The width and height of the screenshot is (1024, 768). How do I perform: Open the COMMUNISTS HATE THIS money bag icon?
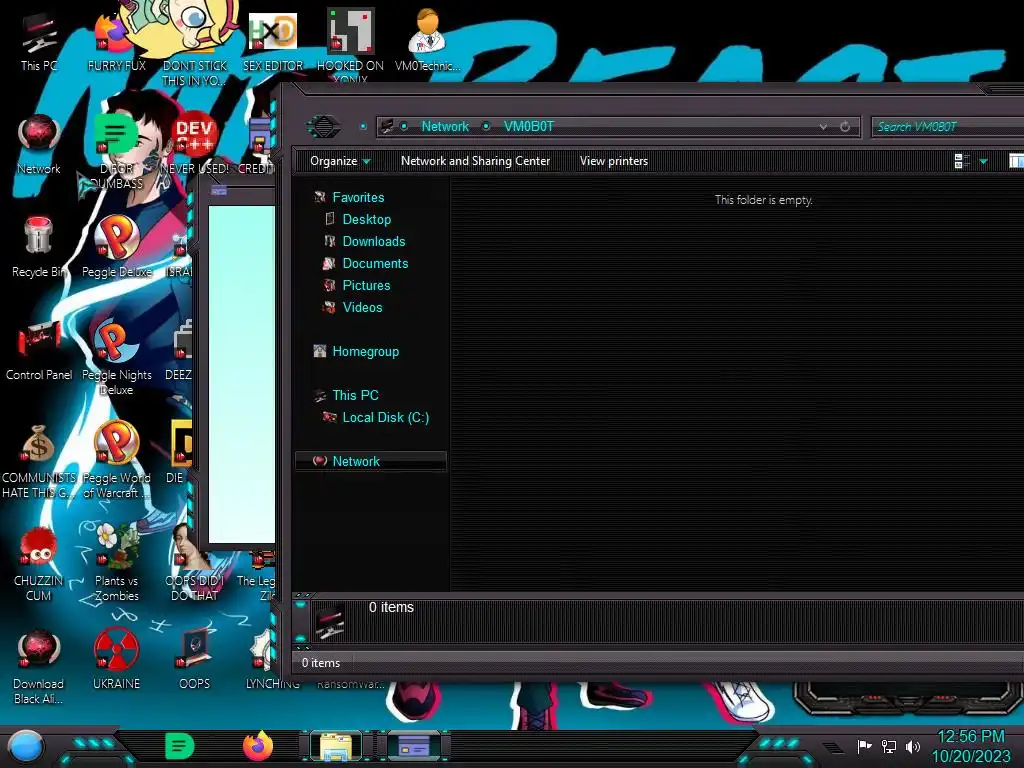(x=39, y=461)
